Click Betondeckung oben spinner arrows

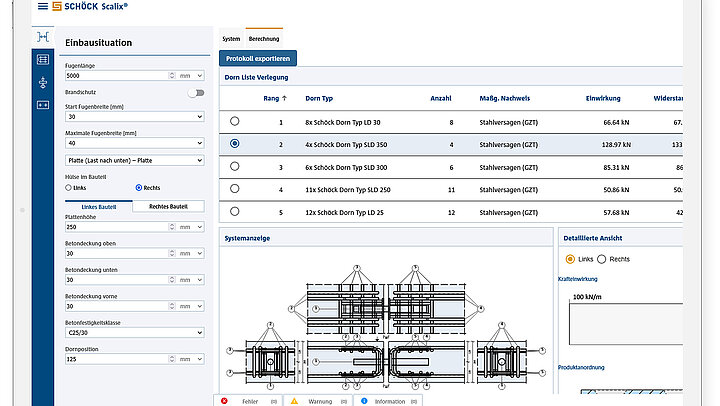click(x=172, y=254)
